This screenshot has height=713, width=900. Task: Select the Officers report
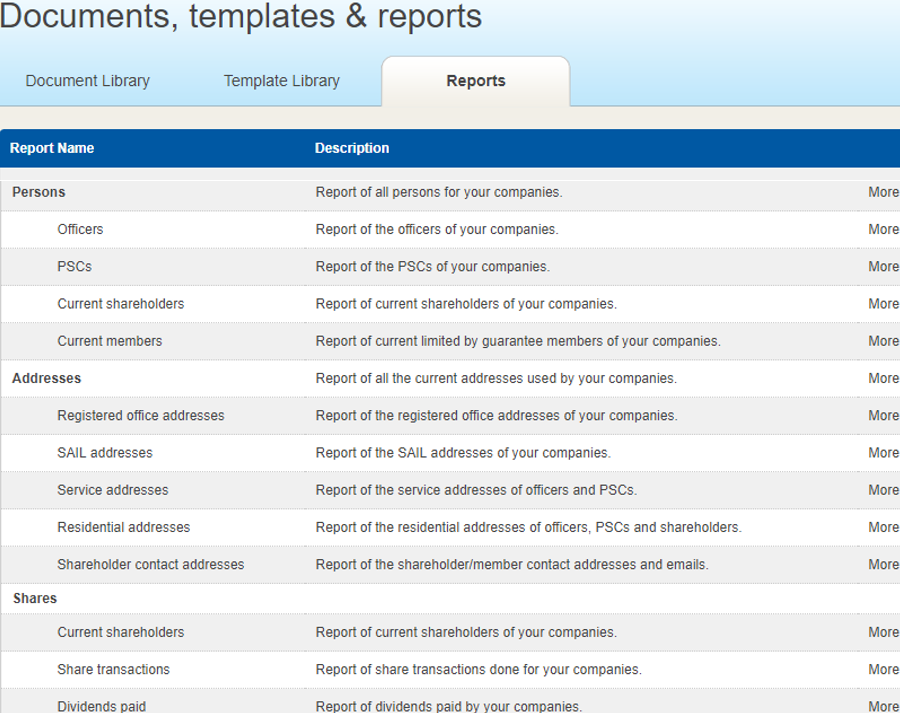[x=80, y=229]
